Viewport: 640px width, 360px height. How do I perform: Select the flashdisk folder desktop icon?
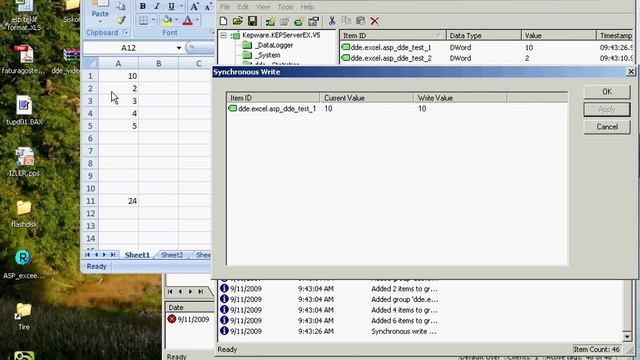pyautogui.click(x=24, y=214)
